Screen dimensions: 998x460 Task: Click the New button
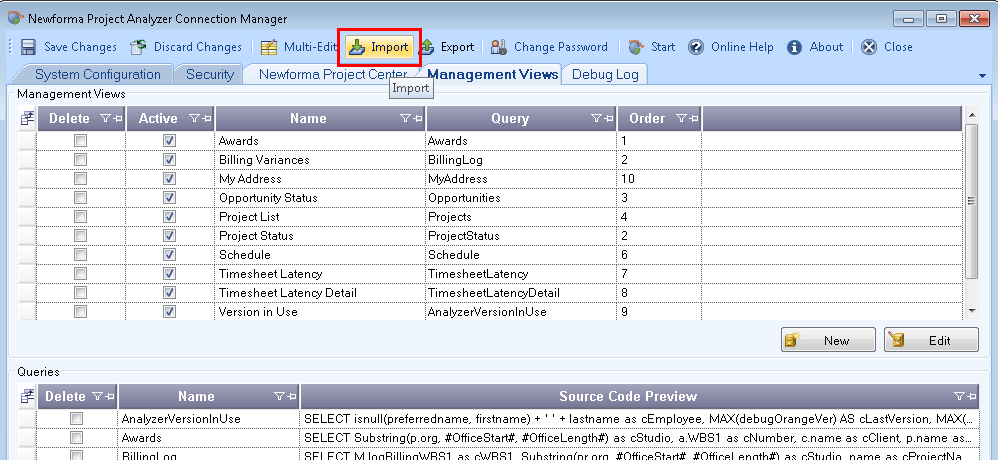828,340
